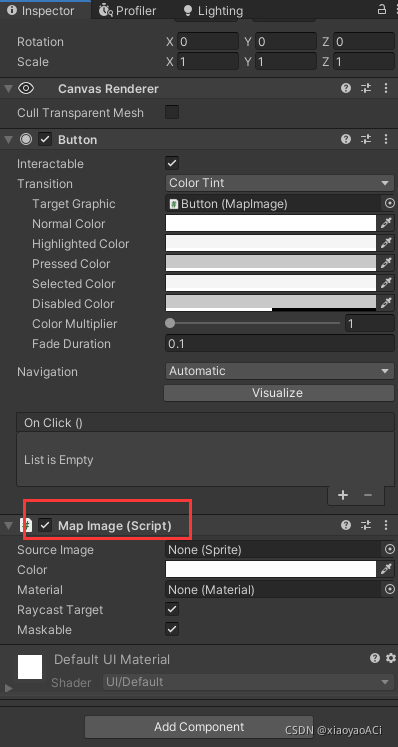Open Target Graphic object picker
The width and height of the screenshot is (398, 747).
(389, 204)
